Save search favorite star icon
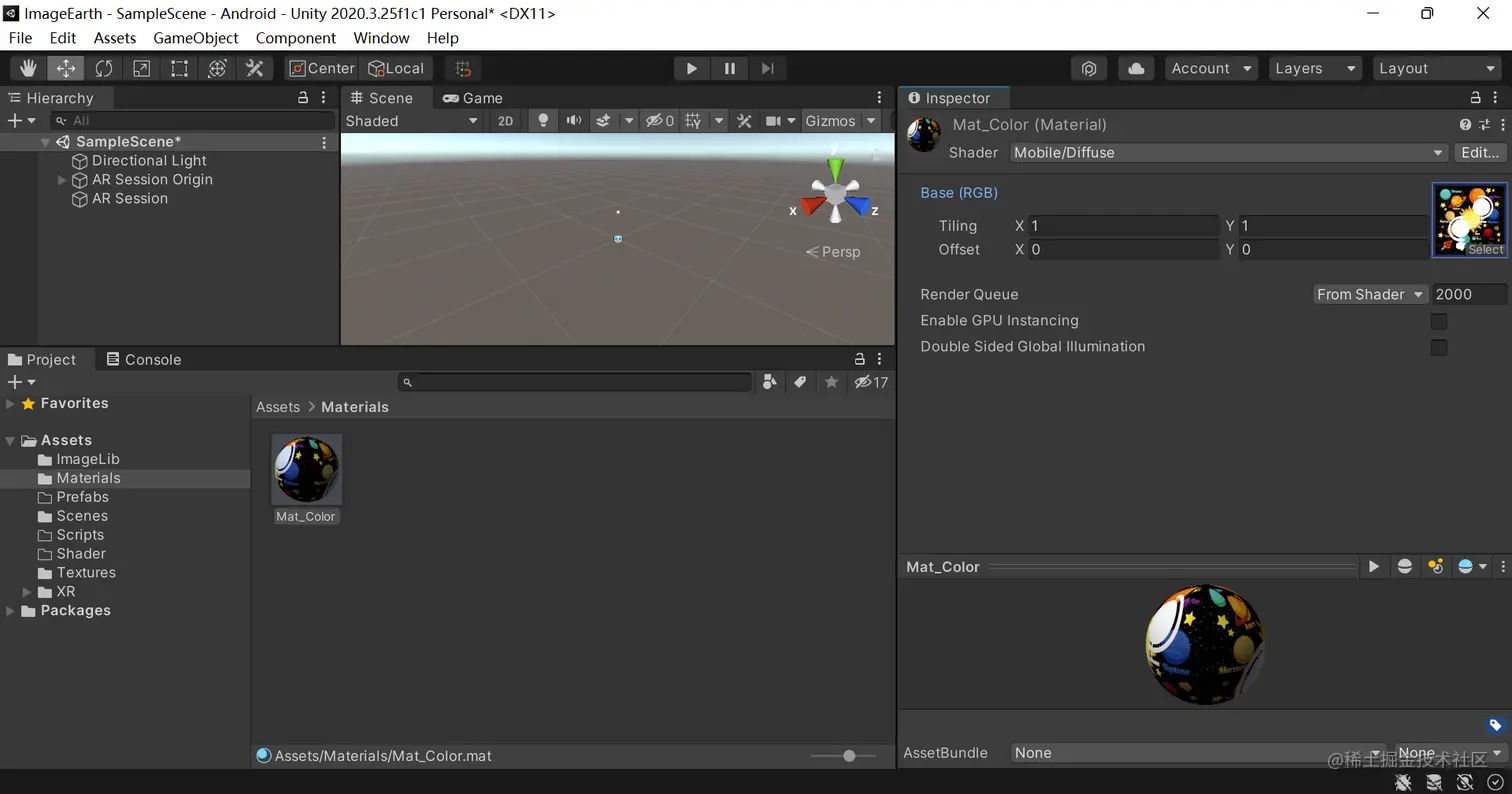Viewport: 1512px width, 794px height. 831,382
